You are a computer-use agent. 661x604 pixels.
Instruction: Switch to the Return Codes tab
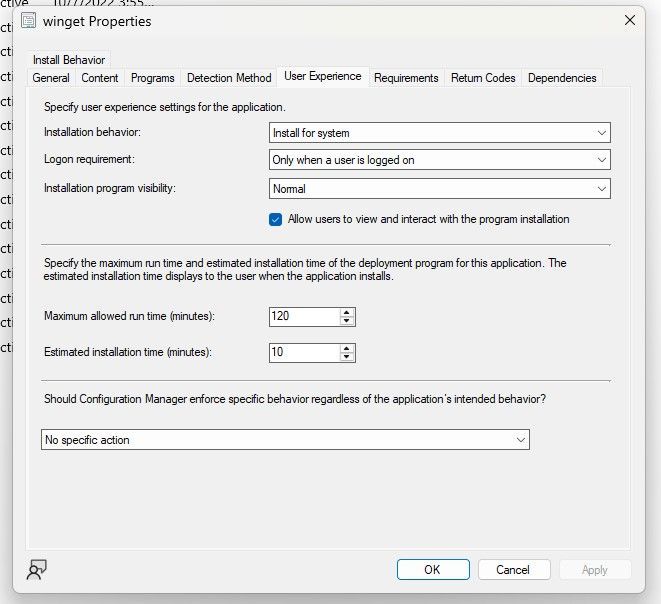click(483, 78)
